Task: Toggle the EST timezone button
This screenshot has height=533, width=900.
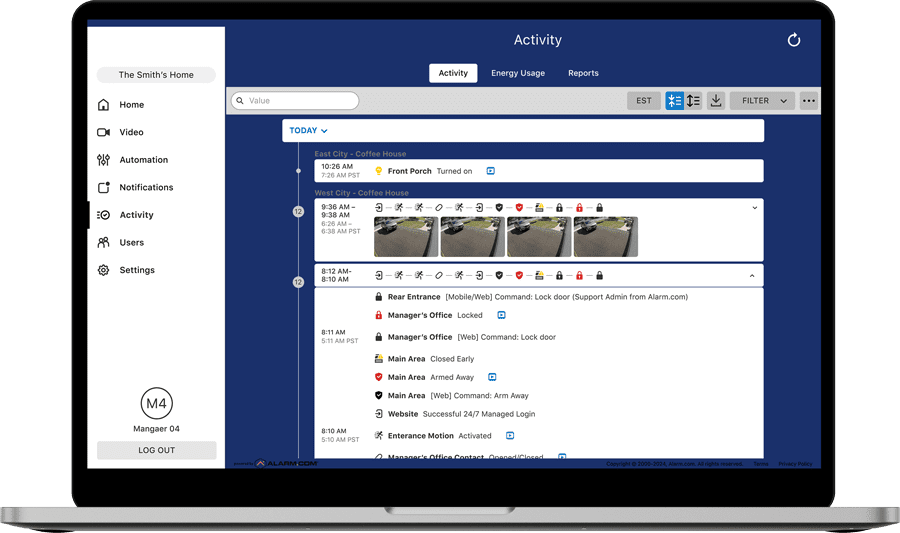Action: 643,101
